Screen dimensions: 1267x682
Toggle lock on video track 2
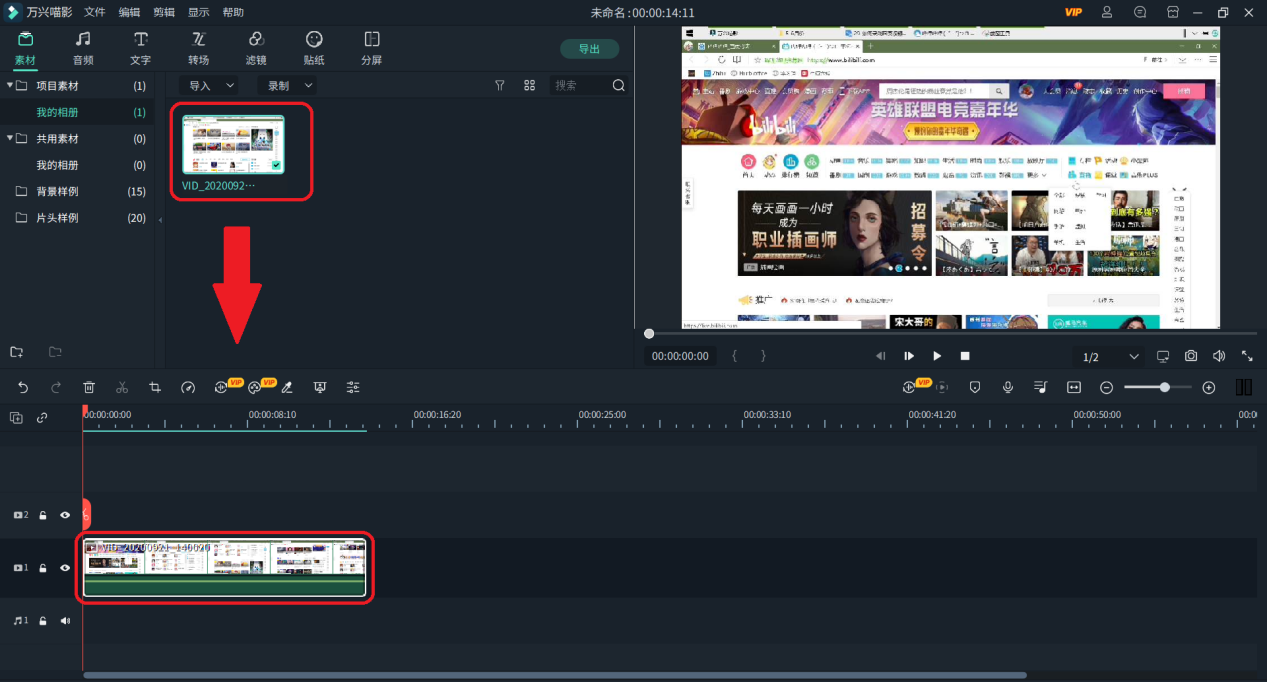click(43, 516)
